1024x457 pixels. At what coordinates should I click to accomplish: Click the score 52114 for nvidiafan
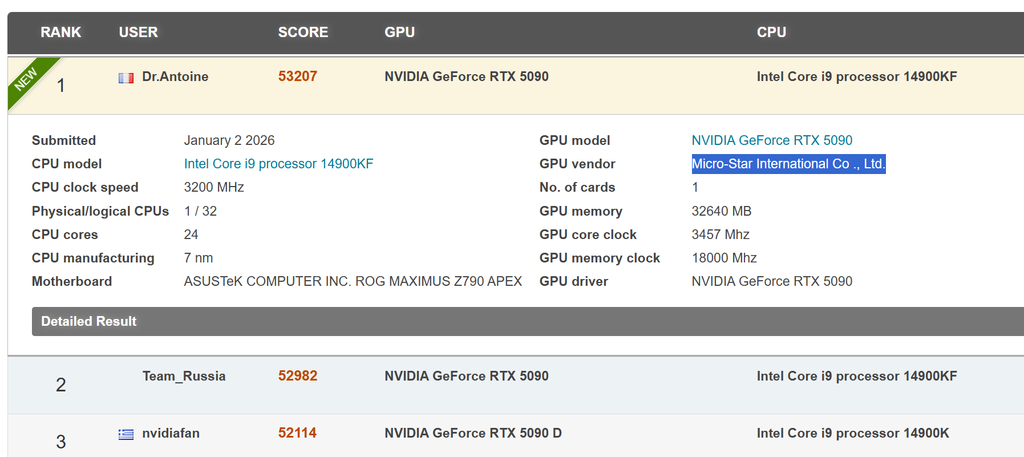297,434
